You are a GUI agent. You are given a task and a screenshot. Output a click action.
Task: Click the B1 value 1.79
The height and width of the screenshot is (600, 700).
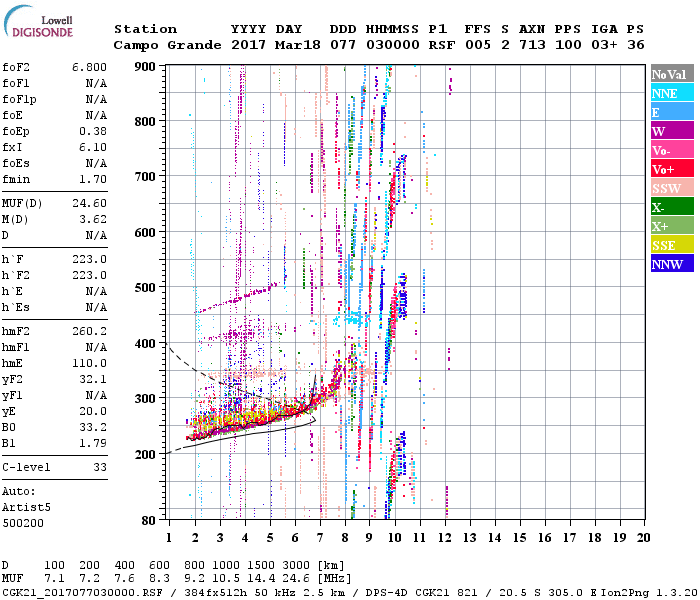[x=93, y=443]
